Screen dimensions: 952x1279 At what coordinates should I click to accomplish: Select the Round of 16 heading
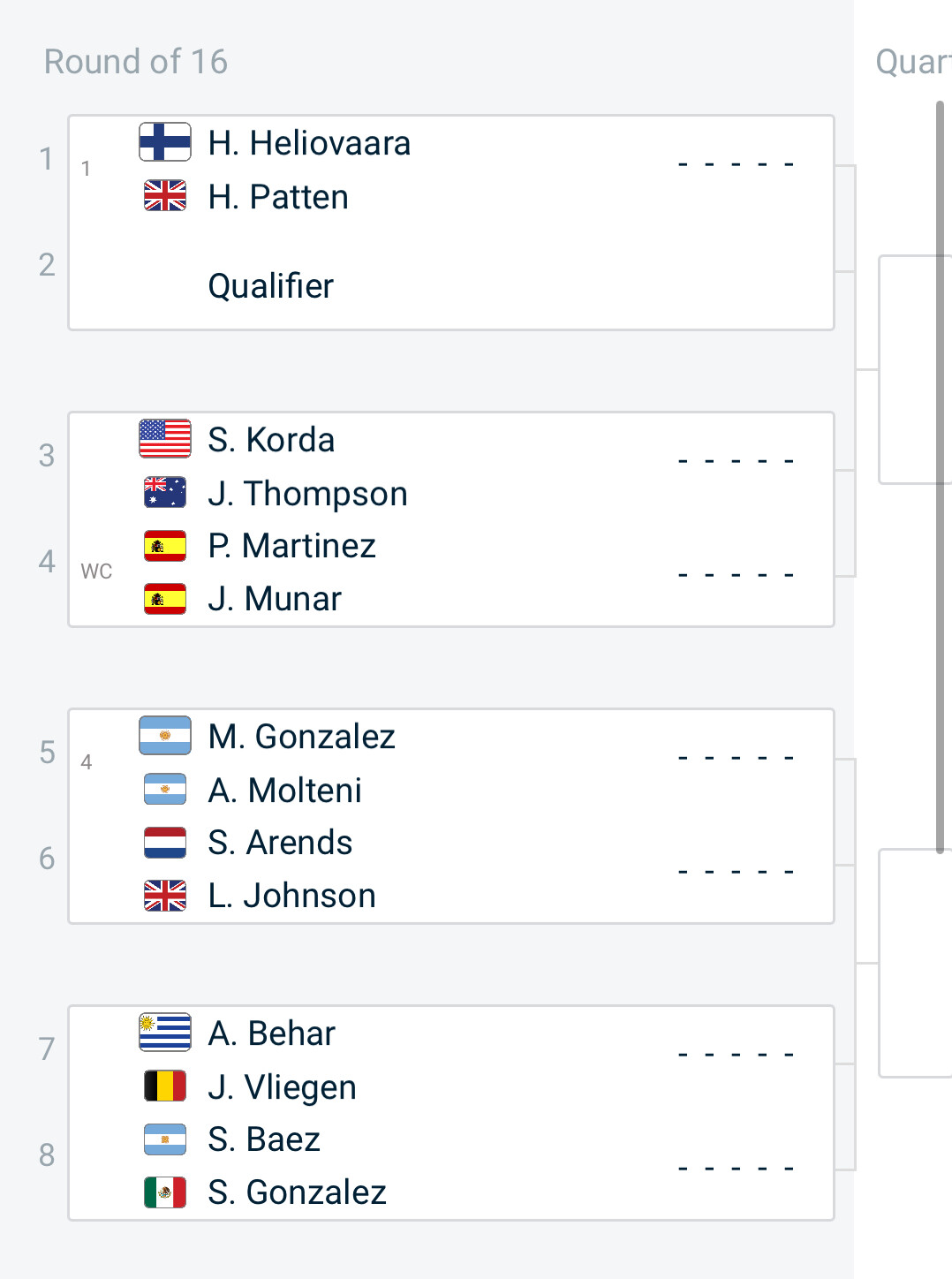(x=136, y=62)
